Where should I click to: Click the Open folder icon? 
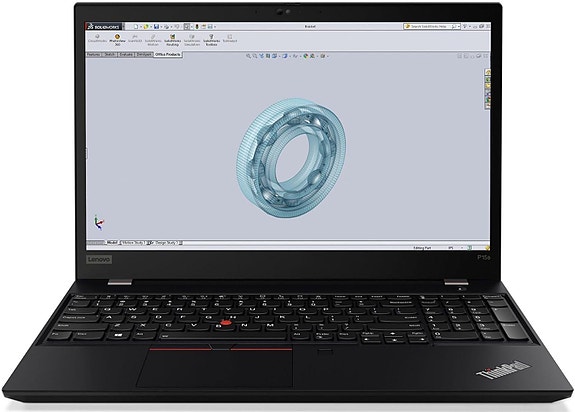(x=146, y=26)
